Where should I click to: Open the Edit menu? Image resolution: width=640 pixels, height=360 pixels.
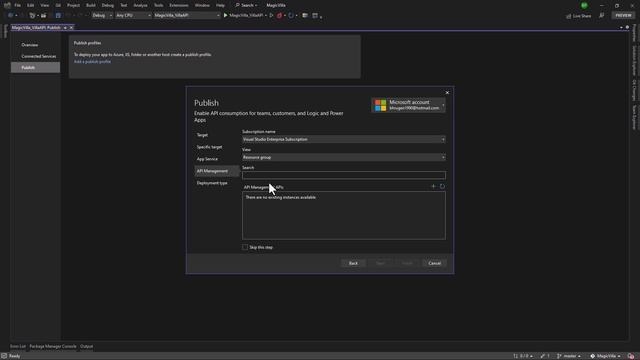pyautogui.click(x=31, y=5)
